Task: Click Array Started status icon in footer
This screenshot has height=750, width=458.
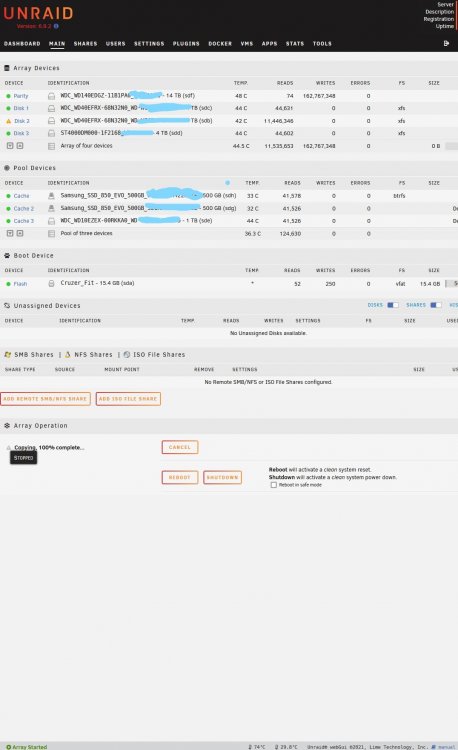Action: [x=9, y=747]
